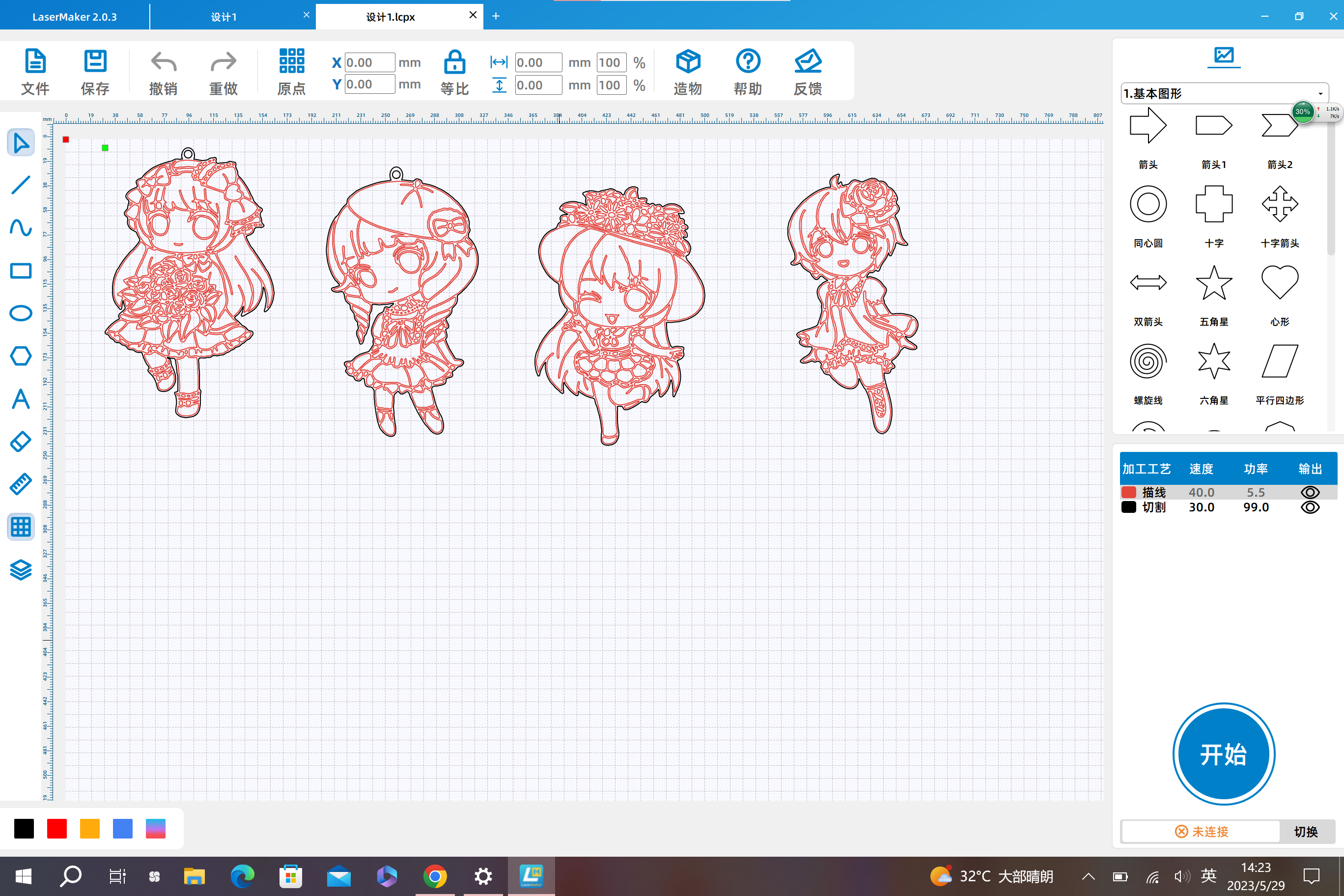Insert the 十字箭头 four-way arrow shape
1344x896 pixels.
tap(1280, 204)
